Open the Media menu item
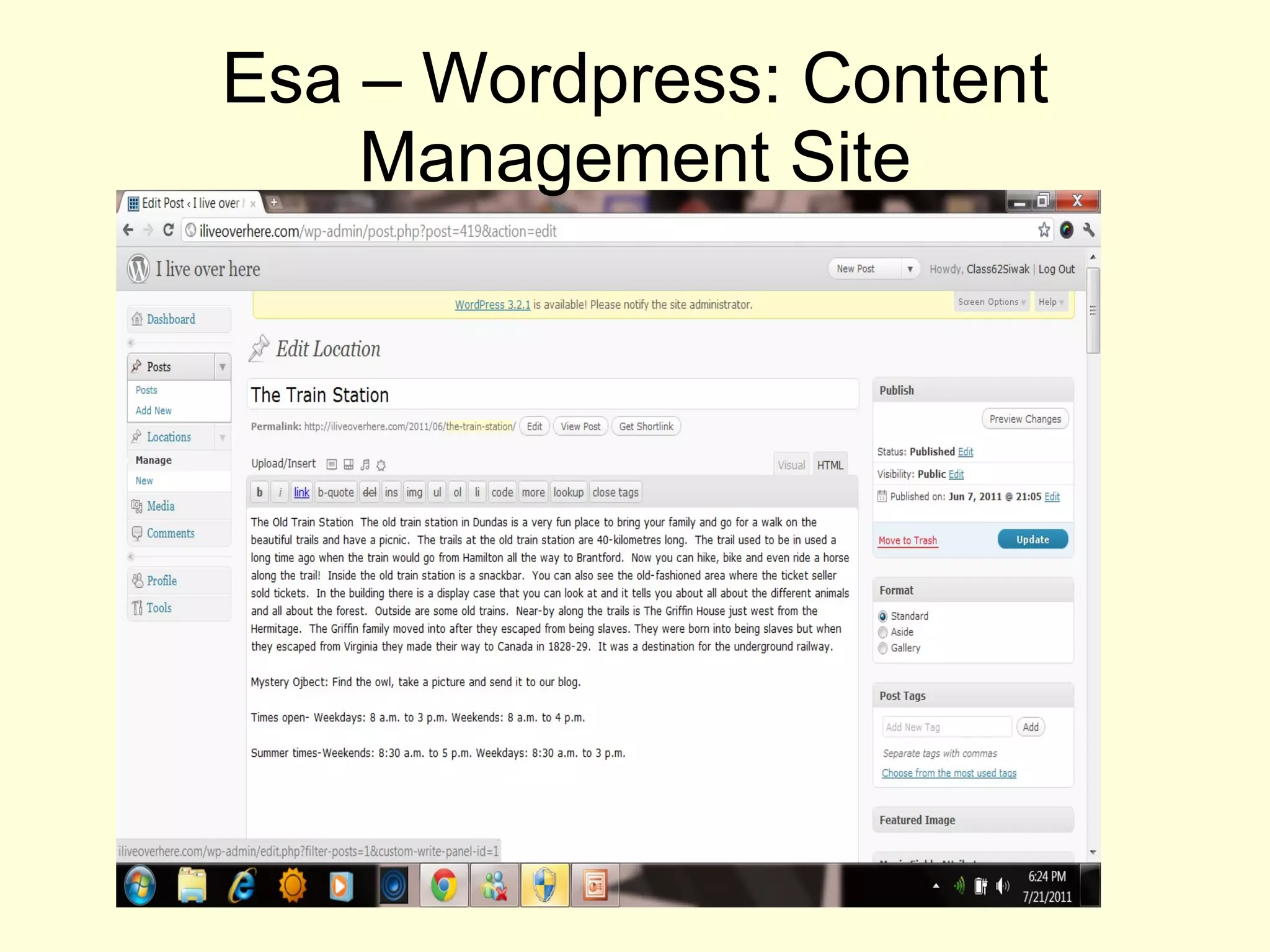This screenshot has height=952, width=1270. click(161, 506)
